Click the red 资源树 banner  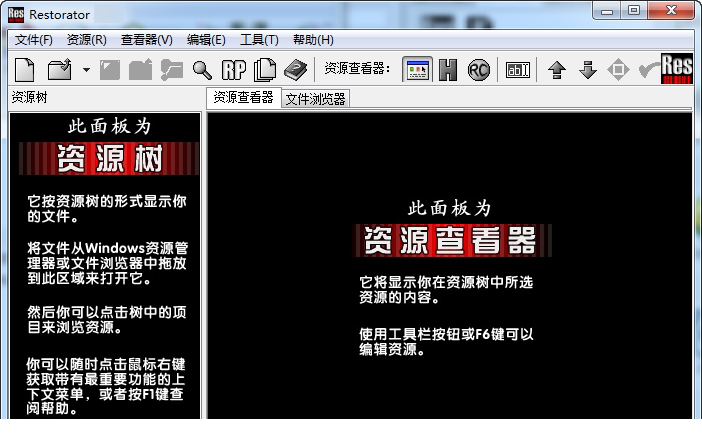point(109,158)
